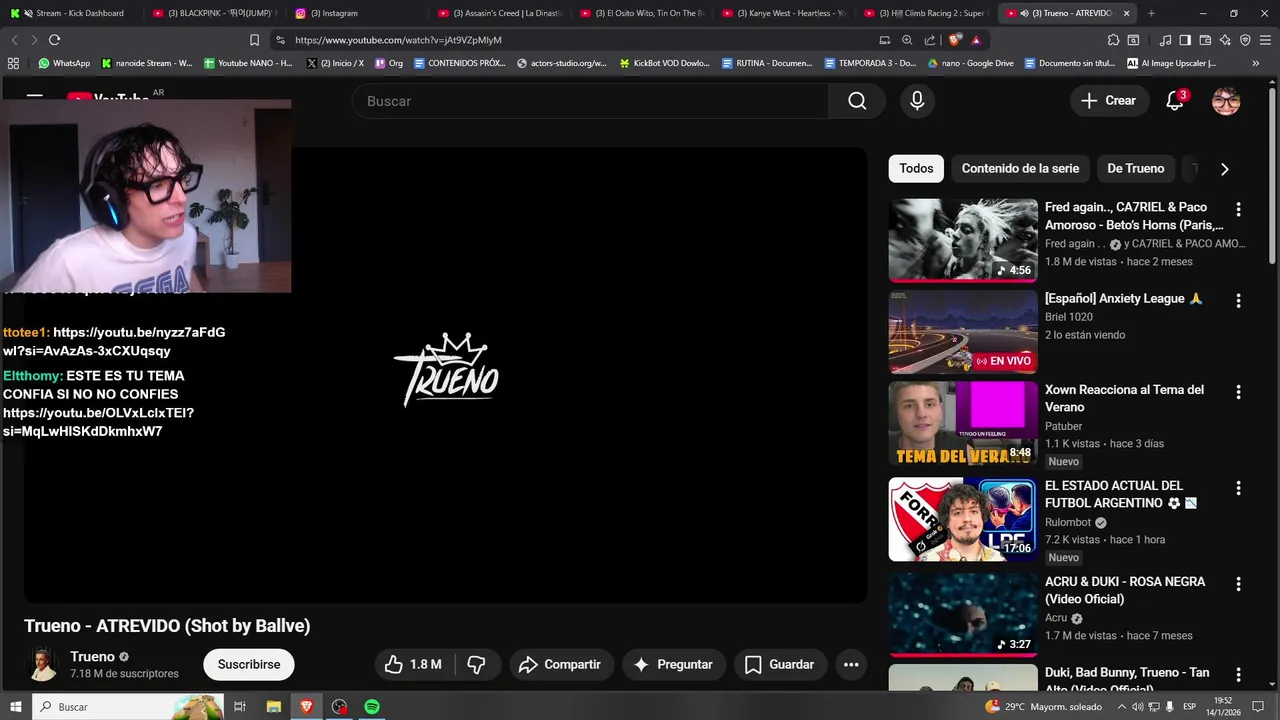Select the Todos filter chip
1280x720 pixels.
pos(916,169)
